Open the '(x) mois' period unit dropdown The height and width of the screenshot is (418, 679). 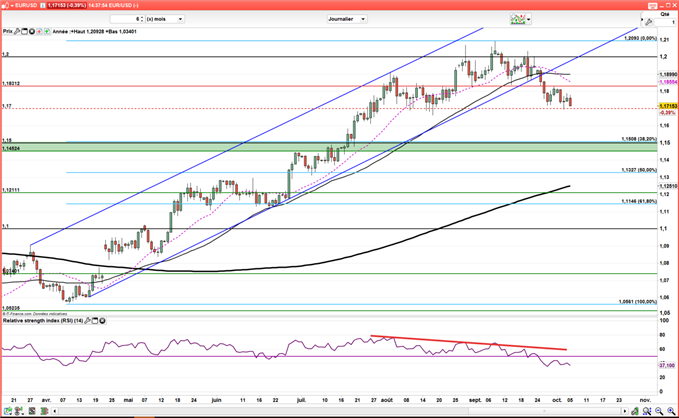click(x=165, y=19)
